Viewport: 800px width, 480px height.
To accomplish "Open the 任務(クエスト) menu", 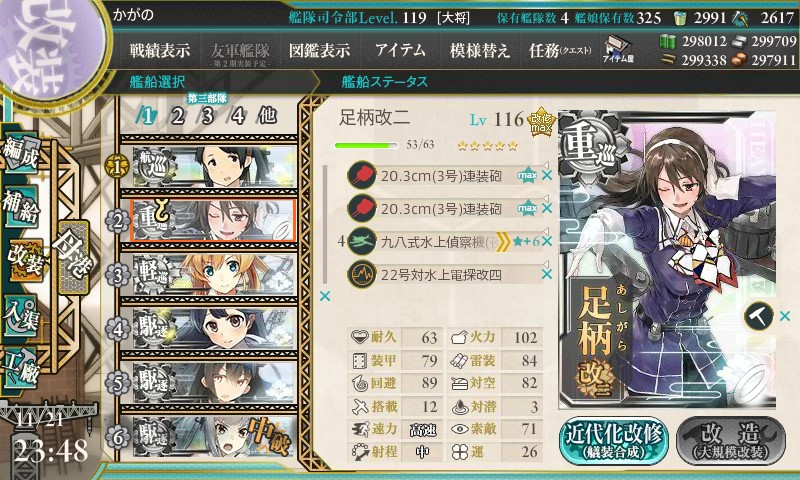I will click(x=560, y=50).
